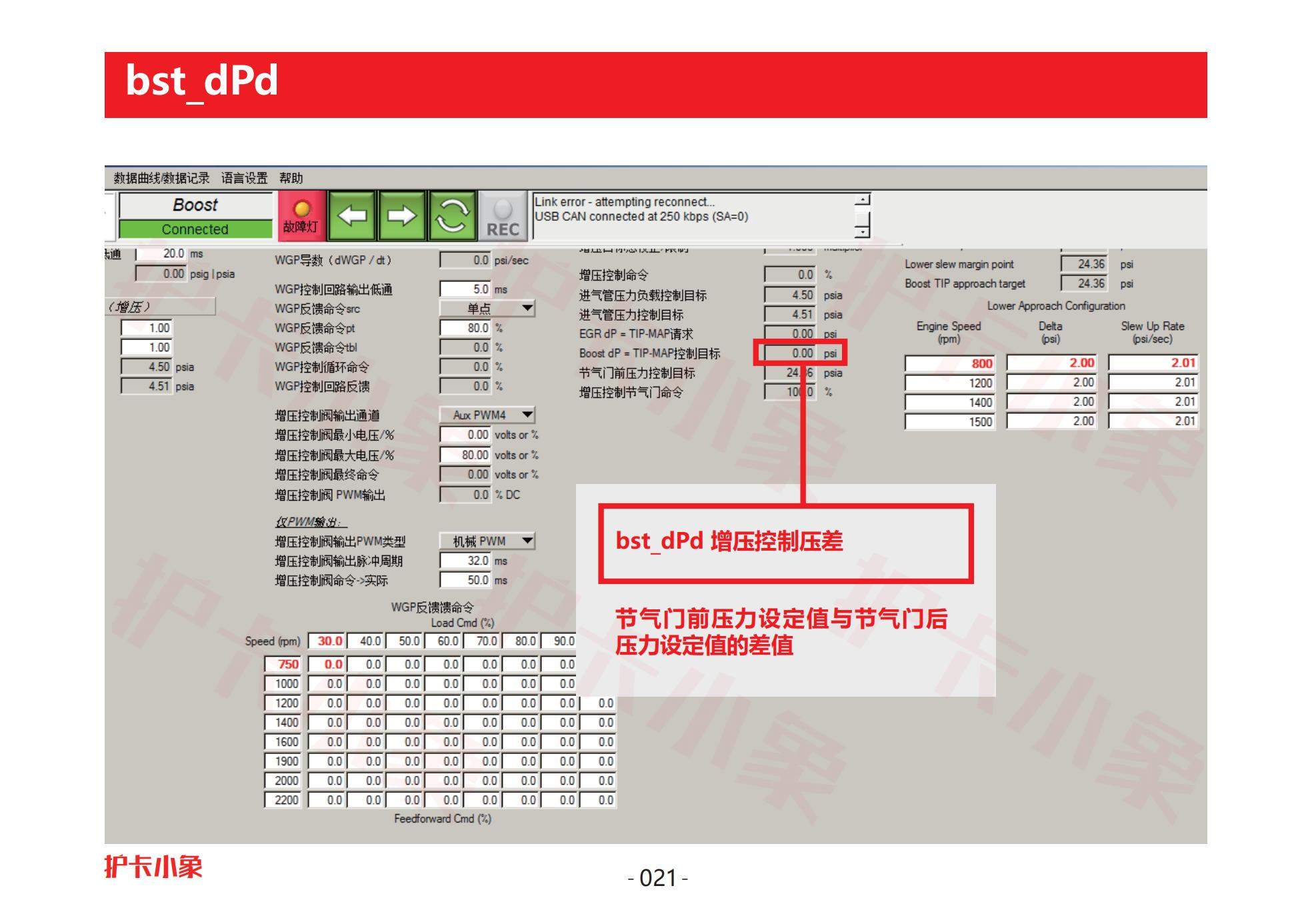The height and width of the screenshot is (924, 1312).
Task: Click the 30.0 Load Cmd header cell
Action: click(327, 641)
